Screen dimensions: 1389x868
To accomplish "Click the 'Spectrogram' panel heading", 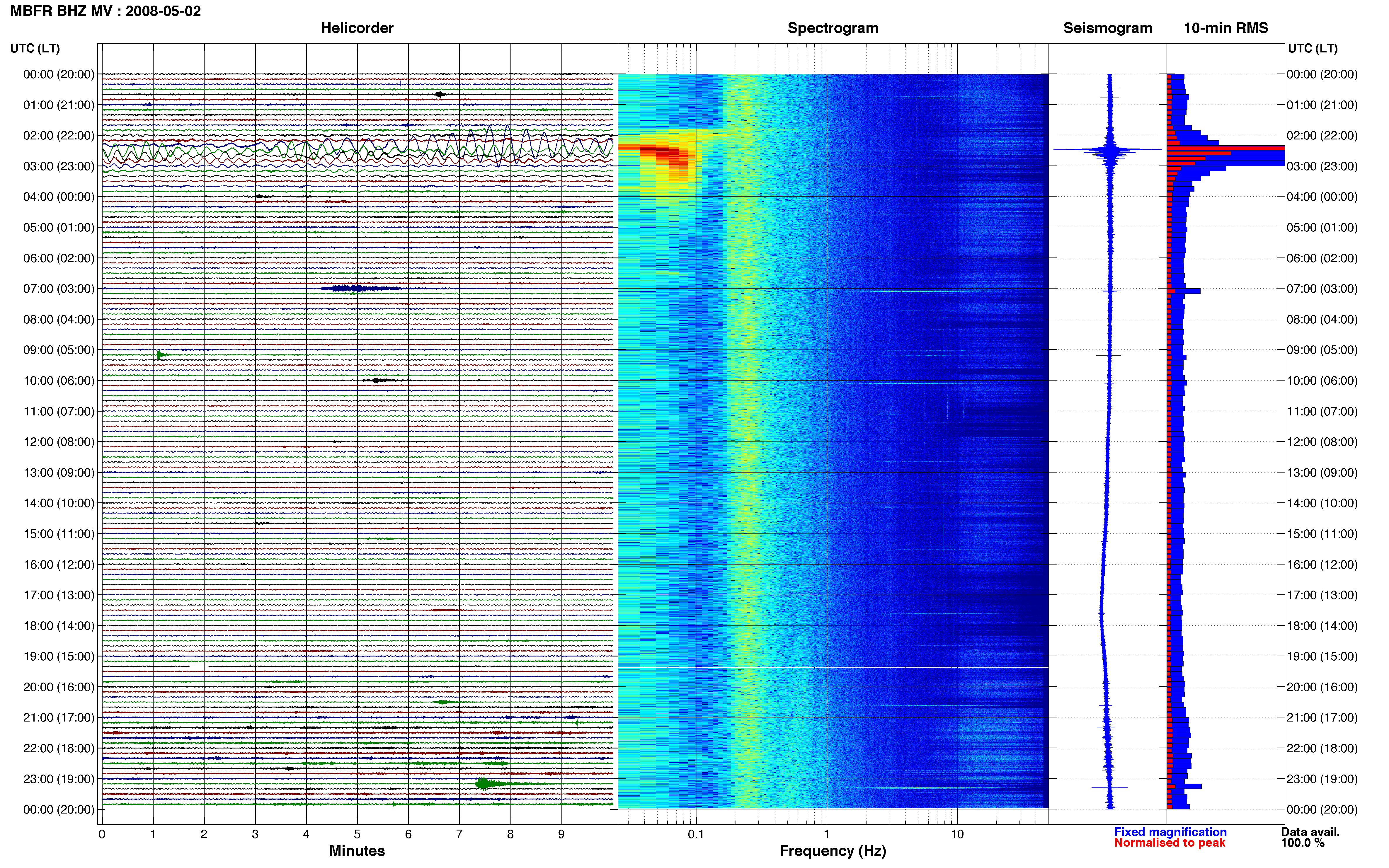I will click(833, 28).
